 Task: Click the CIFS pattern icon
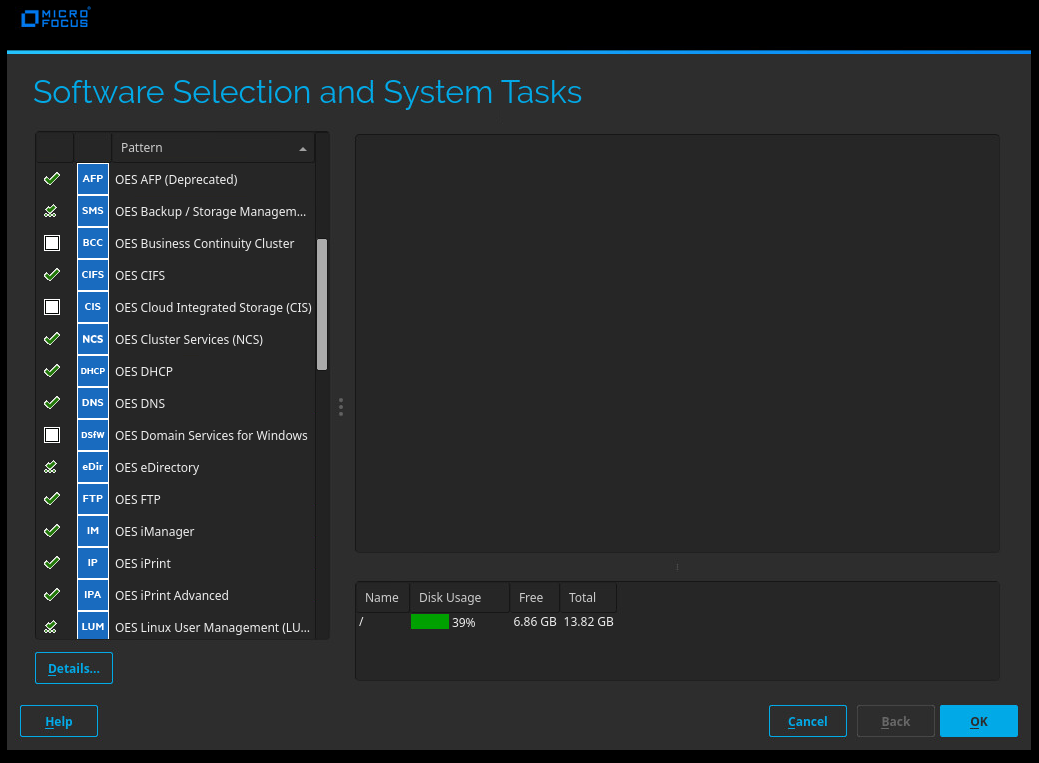[93, 276]
